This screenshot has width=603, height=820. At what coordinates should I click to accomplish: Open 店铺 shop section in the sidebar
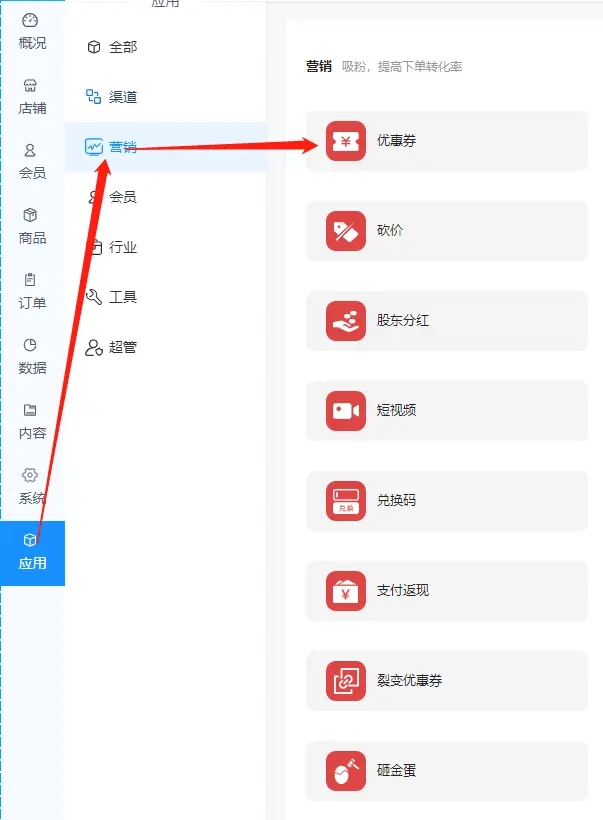(32, 97)
